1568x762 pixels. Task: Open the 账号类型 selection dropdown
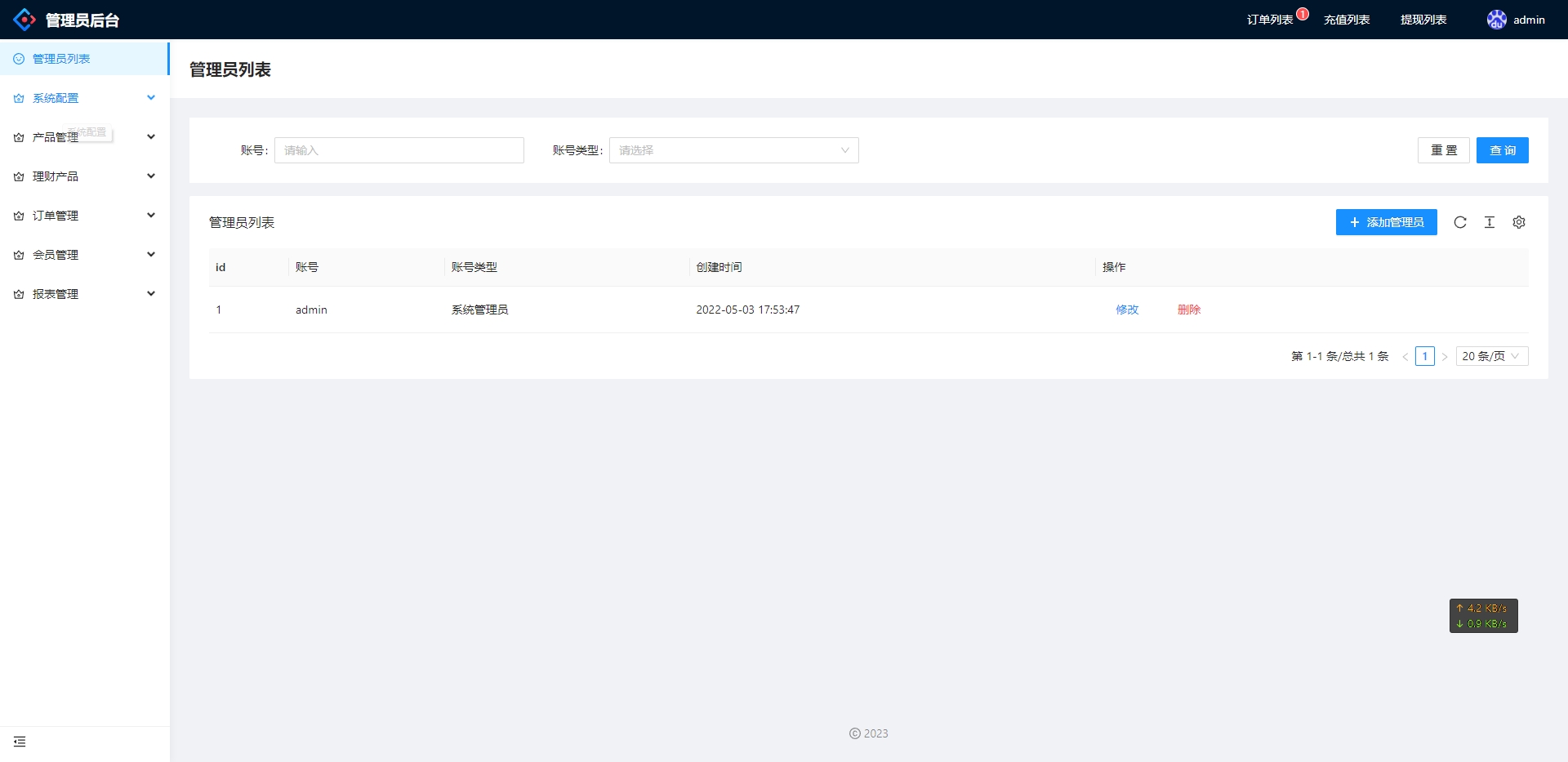pyautogui.click(x=733, y=150)
